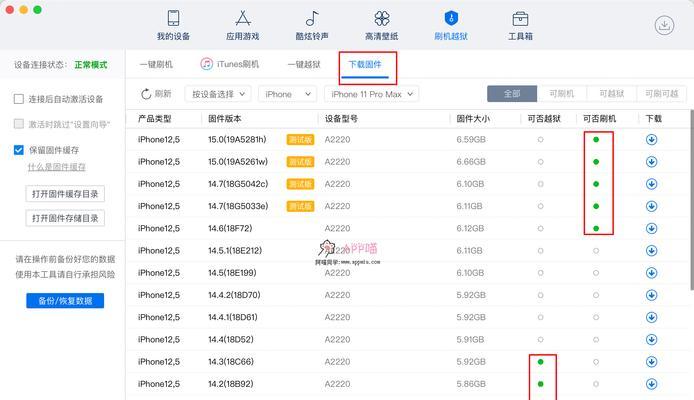This screenshot has width=694, height=400.
Task: Click A2220 in the 14.4.2(18D70) row
Action: (x=337, y=295)
